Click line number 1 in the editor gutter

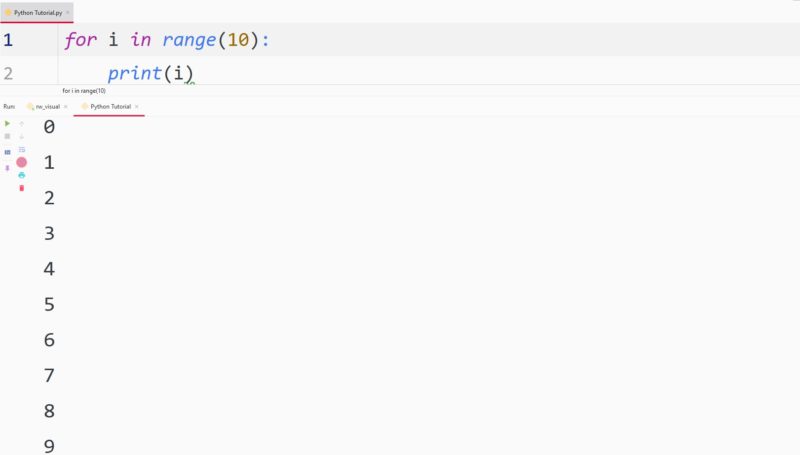point(8,41)
